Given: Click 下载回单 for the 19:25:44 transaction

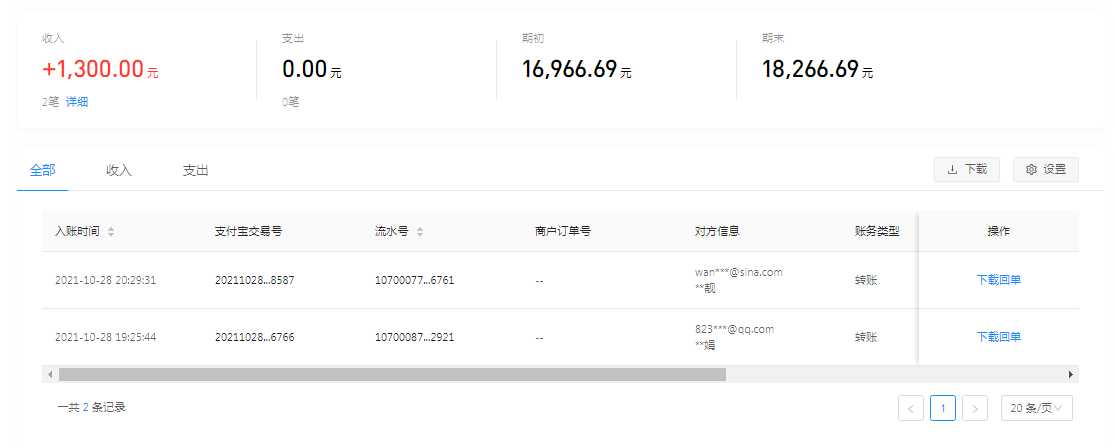Looking at the screenshot, I should pyautogui.click(x=998, y=337).
